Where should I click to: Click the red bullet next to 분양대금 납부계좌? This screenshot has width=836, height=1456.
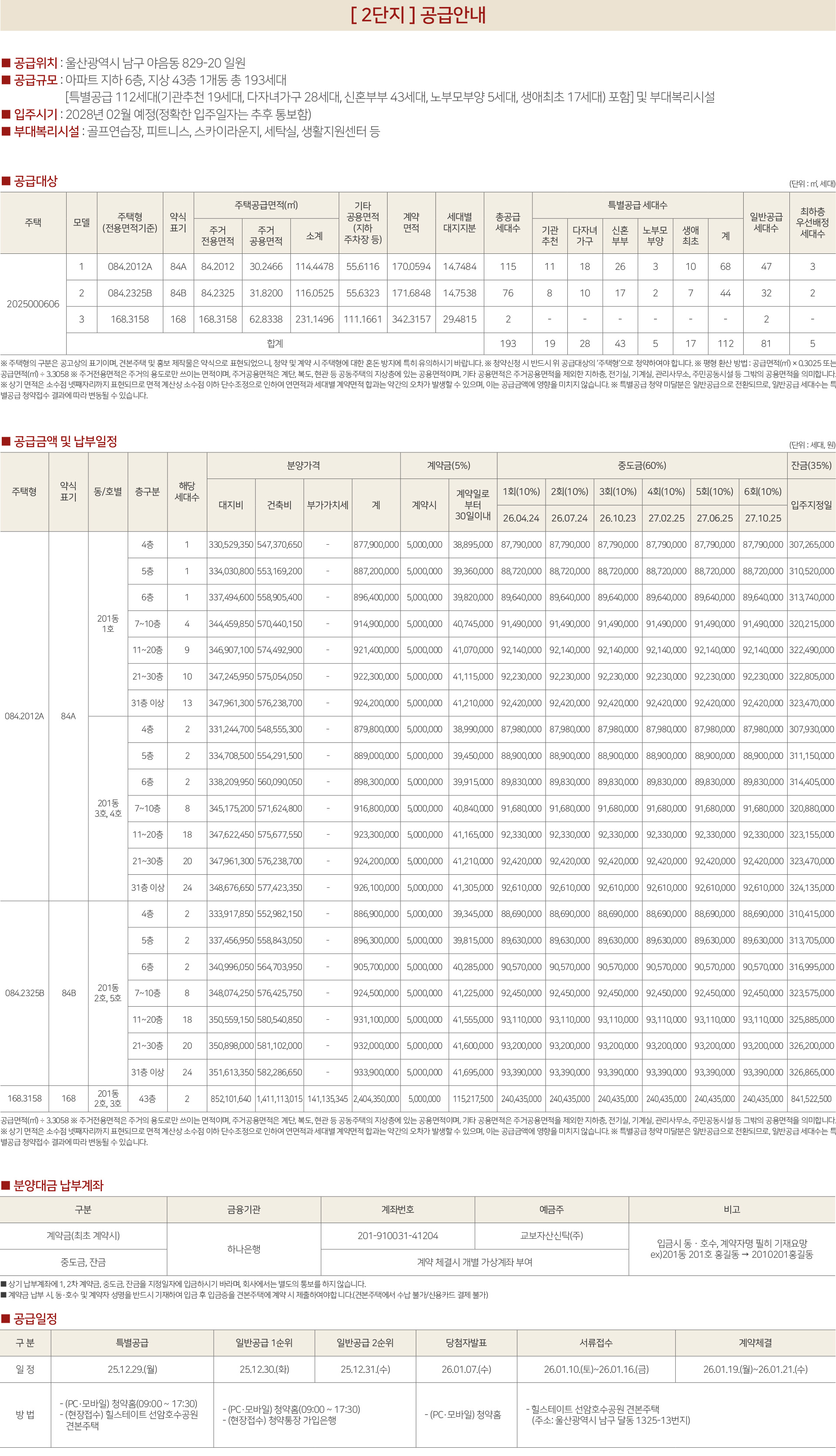[6, 1186]
